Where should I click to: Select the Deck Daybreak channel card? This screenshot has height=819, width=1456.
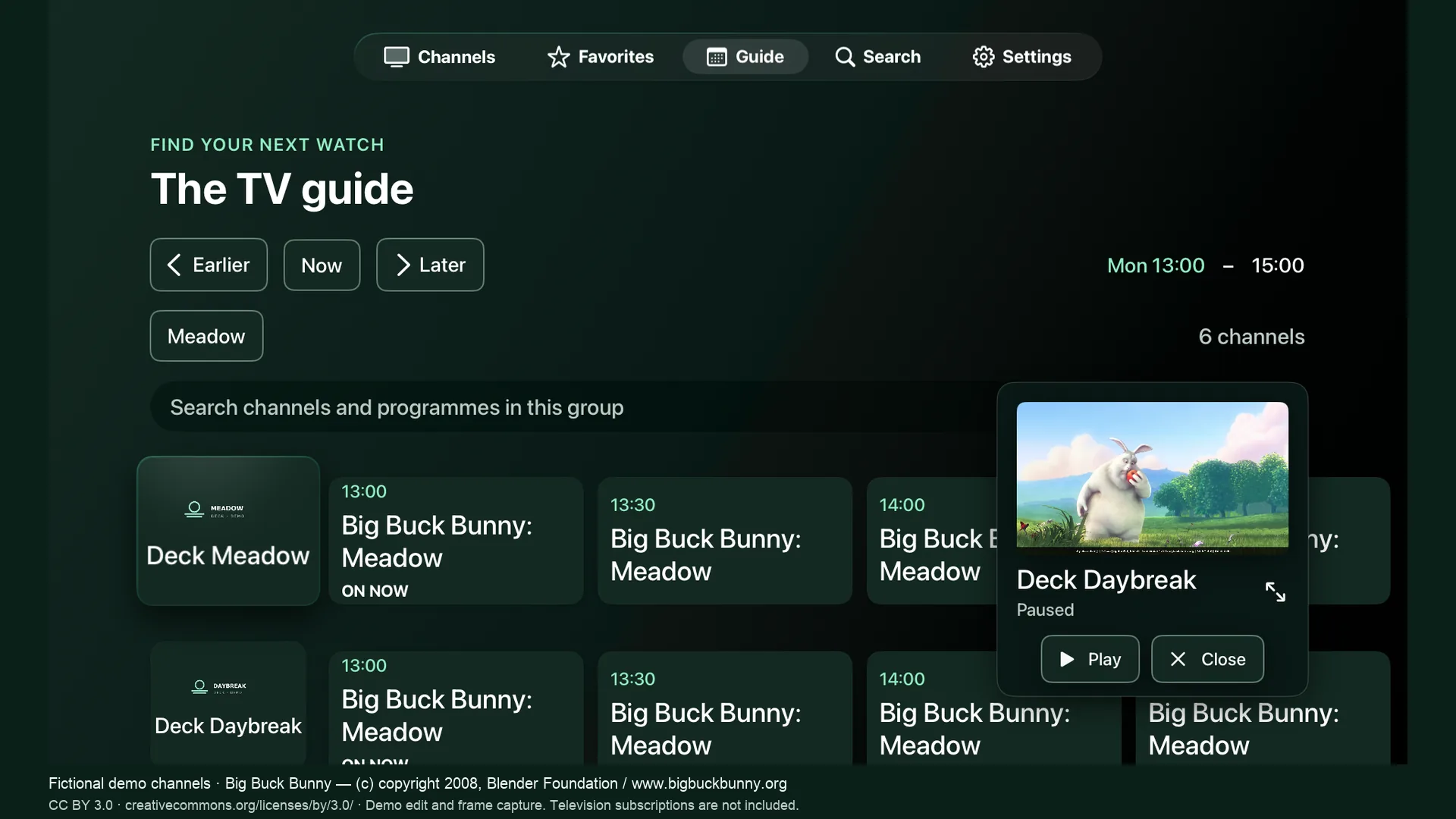pyautogui.click(x=228, y=703)
